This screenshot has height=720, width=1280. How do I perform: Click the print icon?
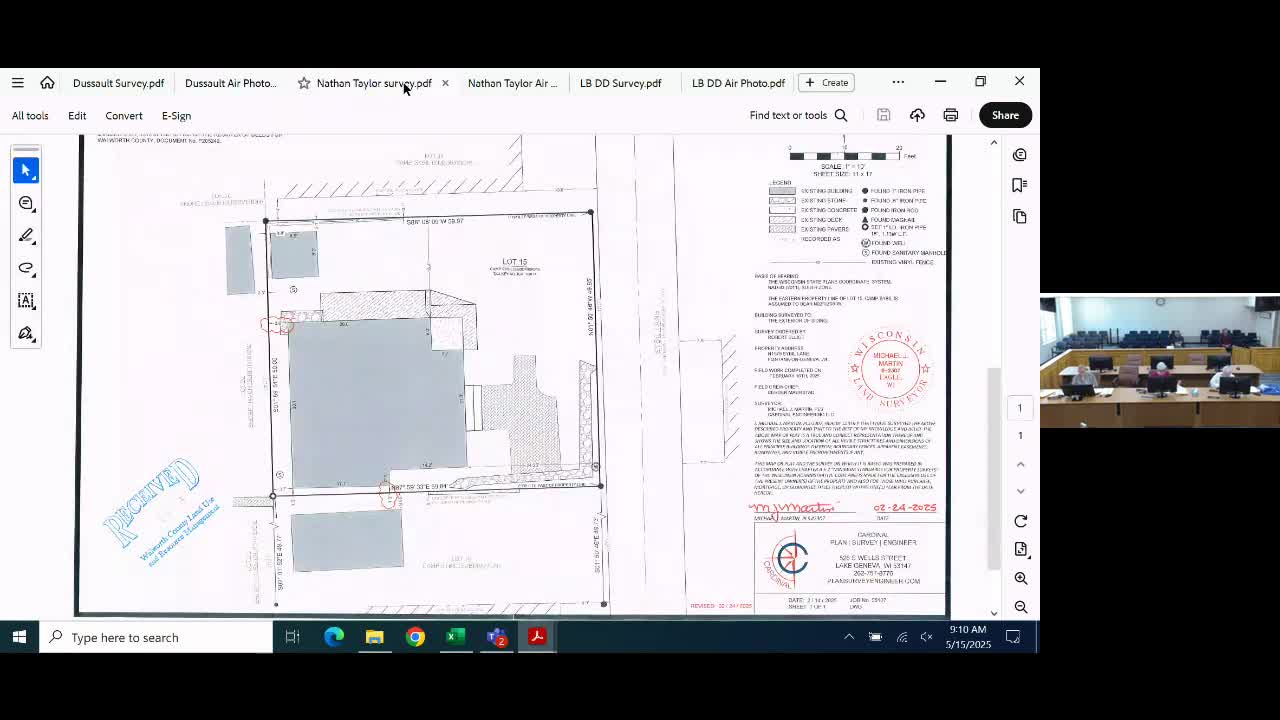pos(951,115)
